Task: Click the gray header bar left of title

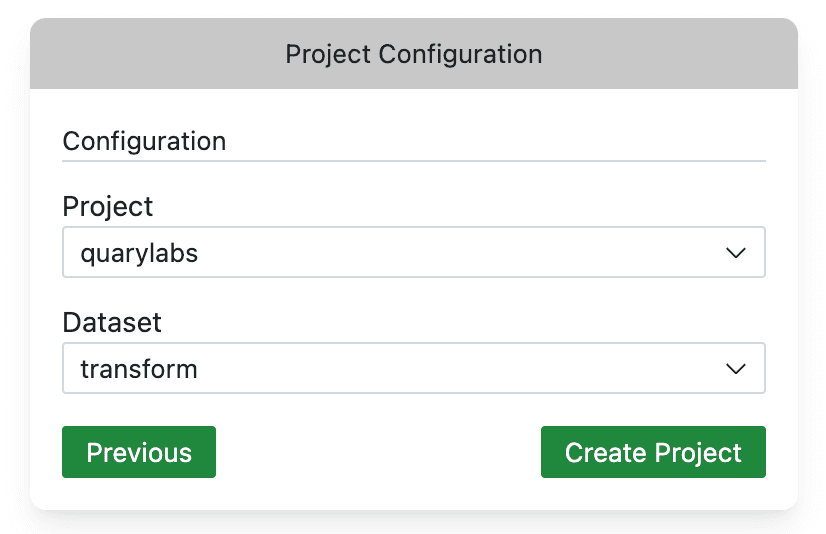Action: coord(150,54)
